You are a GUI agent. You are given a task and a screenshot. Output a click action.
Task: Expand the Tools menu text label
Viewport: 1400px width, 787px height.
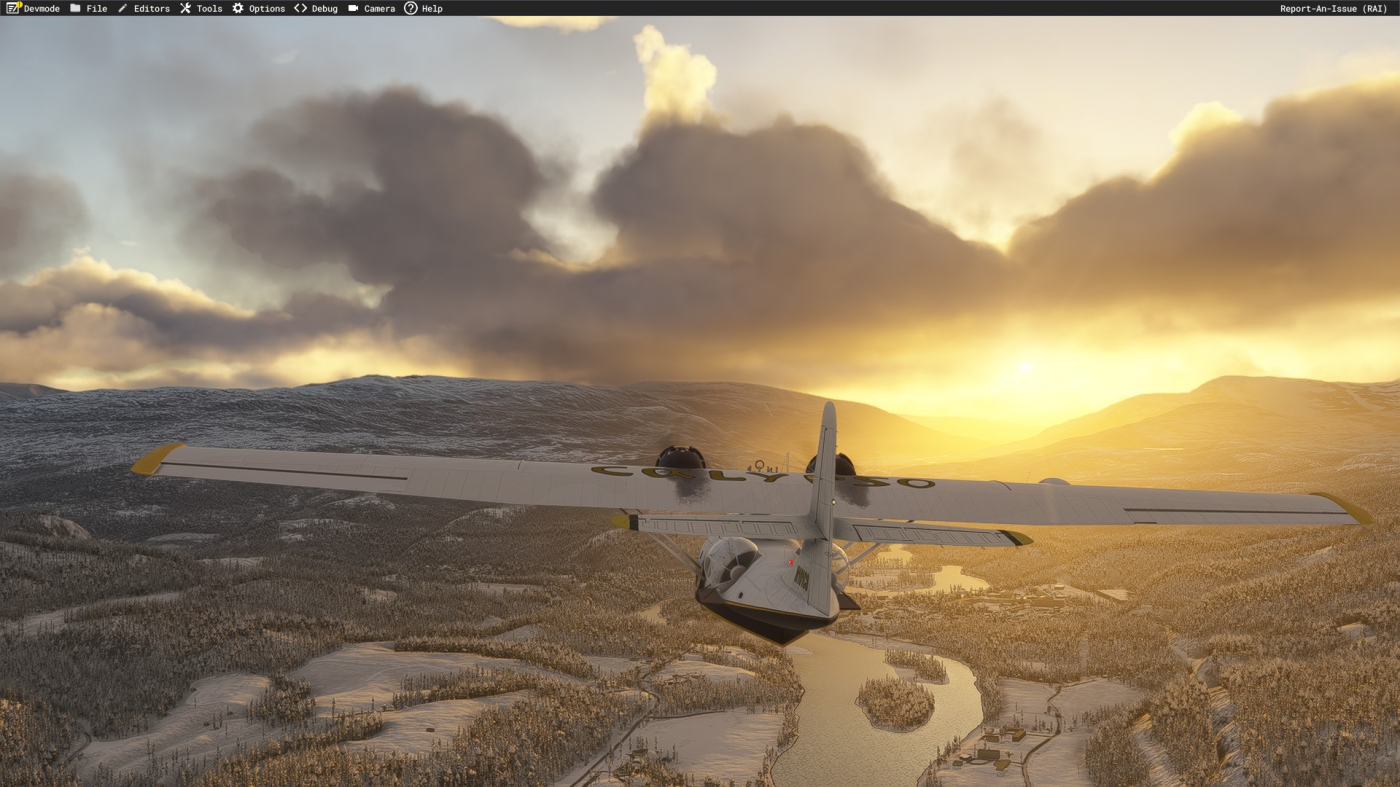pos(209,9)
